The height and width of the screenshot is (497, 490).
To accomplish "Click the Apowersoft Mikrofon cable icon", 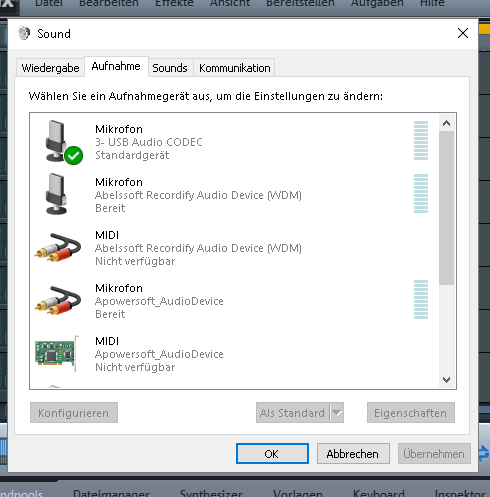I will click(x=58, y=301).
